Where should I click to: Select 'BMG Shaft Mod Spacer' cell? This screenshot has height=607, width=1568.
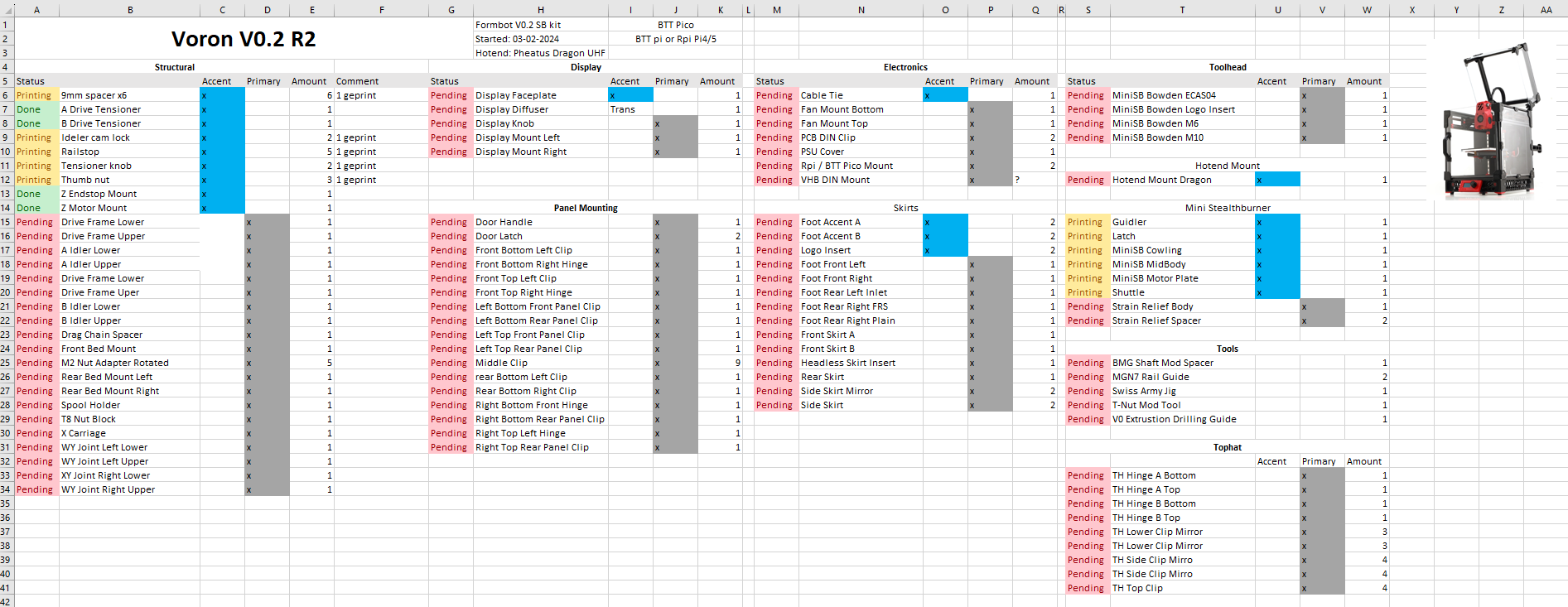[x=1182, y=363]
